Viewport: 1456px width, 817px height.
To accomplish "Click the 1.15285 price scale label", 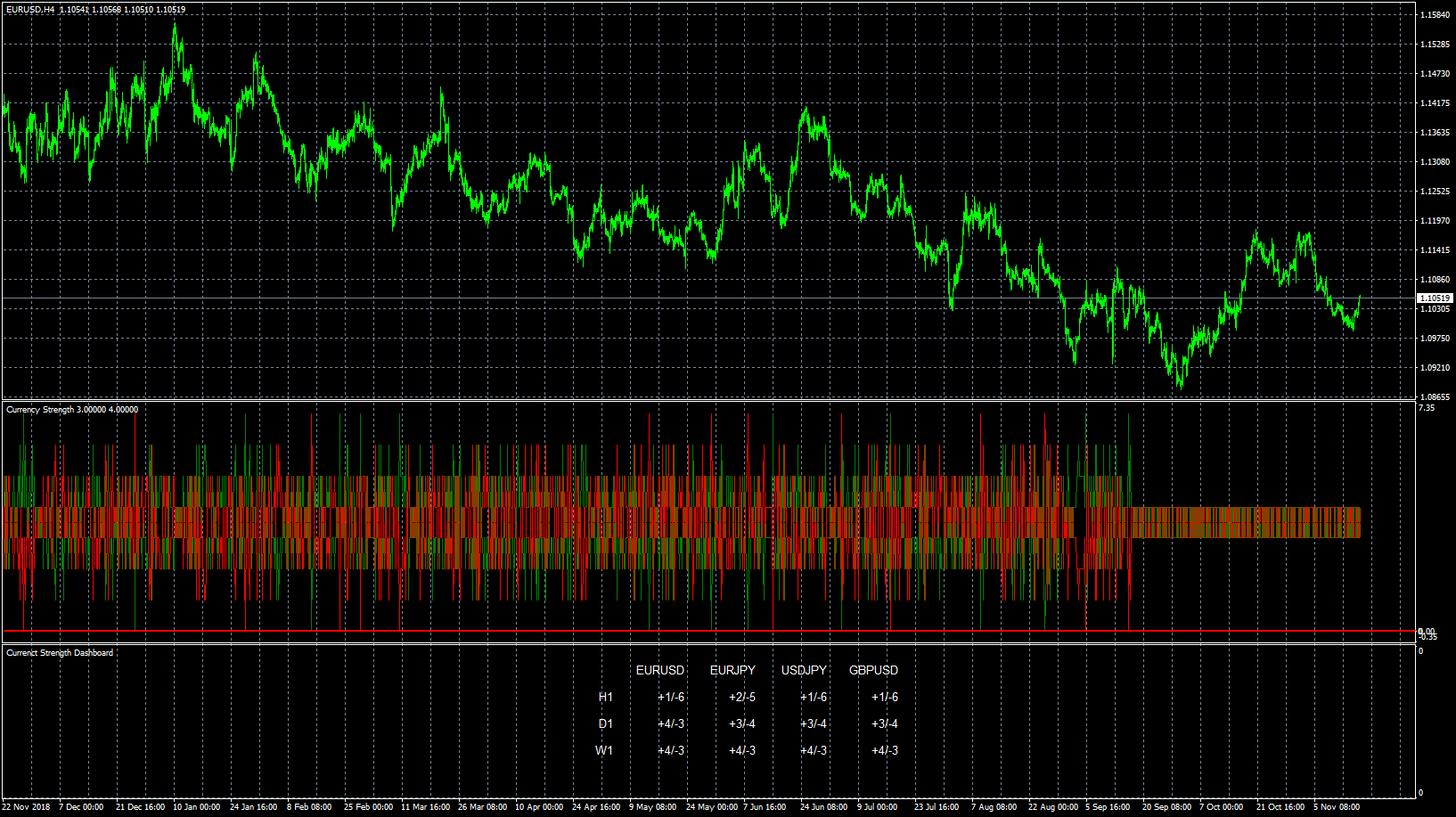I will 1435,45.
